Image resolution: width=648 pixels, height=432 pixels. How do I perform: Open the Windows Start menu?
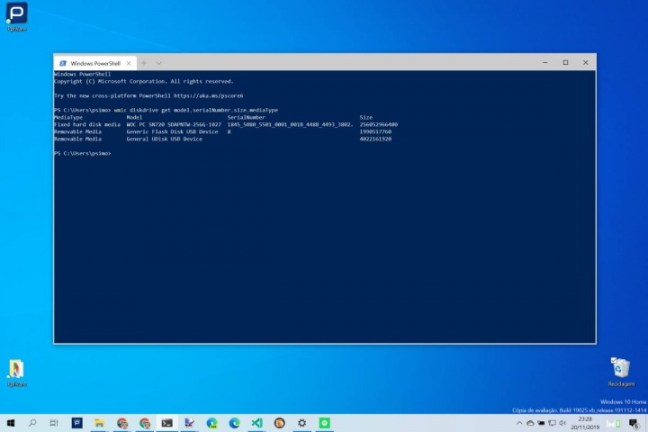point(11,423)
